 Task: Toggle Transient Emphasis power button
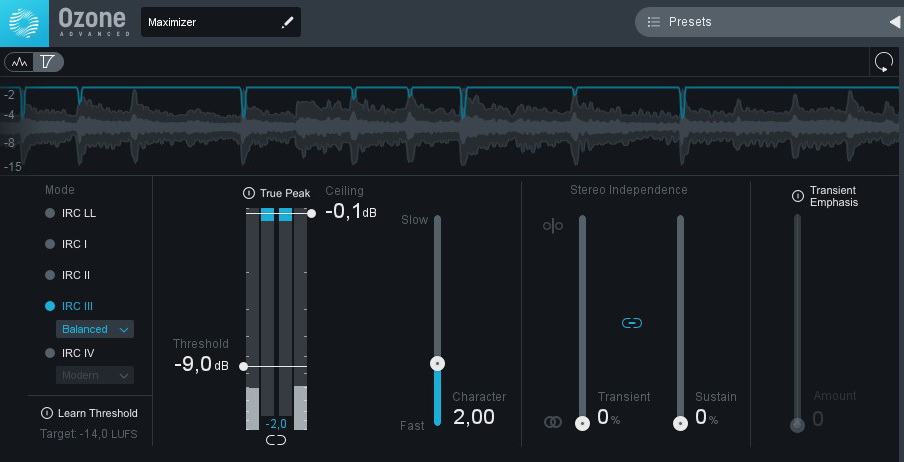point(797,196)
